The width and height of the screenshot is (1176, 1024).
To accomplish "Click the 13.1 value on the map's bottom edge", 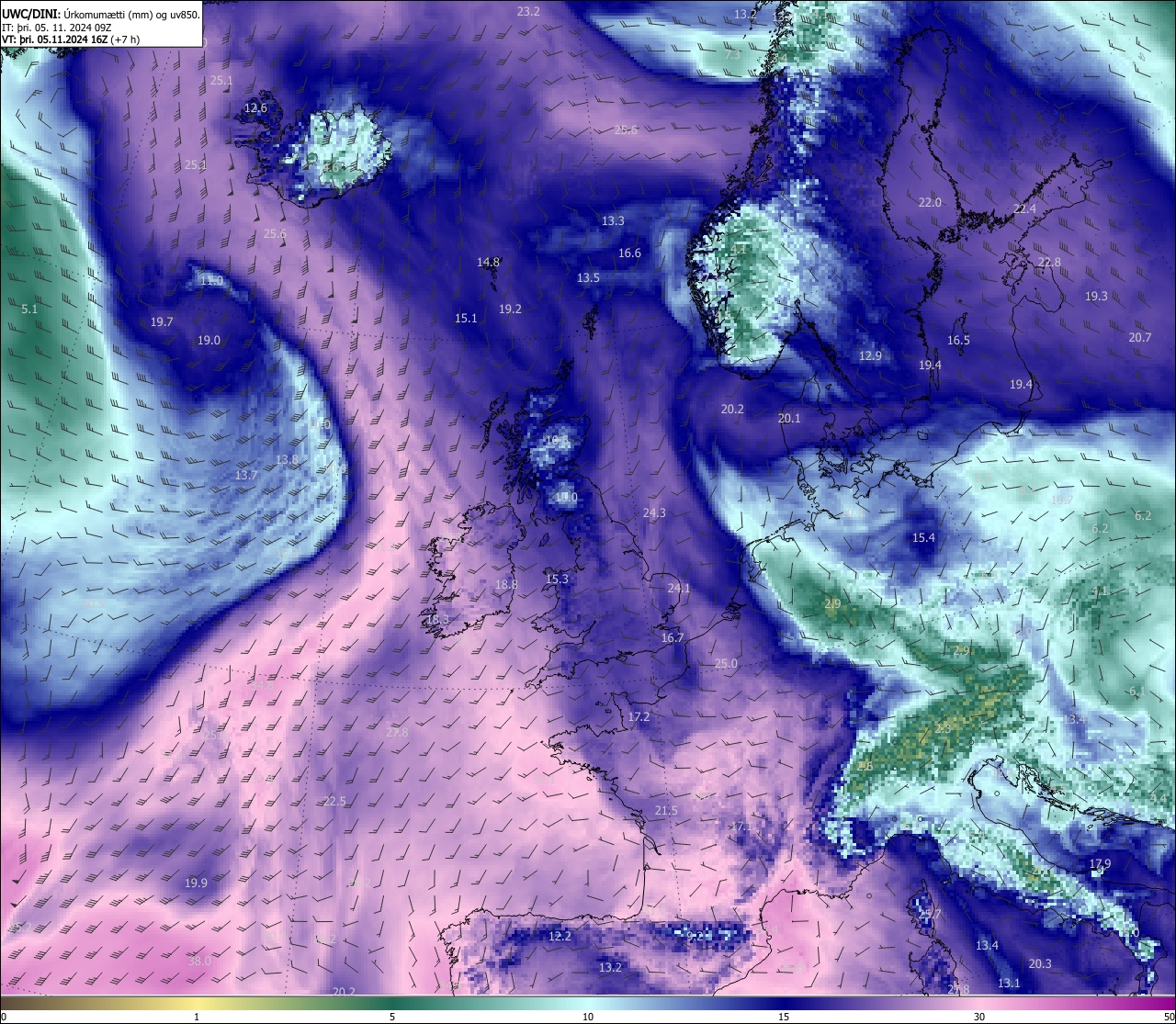I will (1009, 983).
